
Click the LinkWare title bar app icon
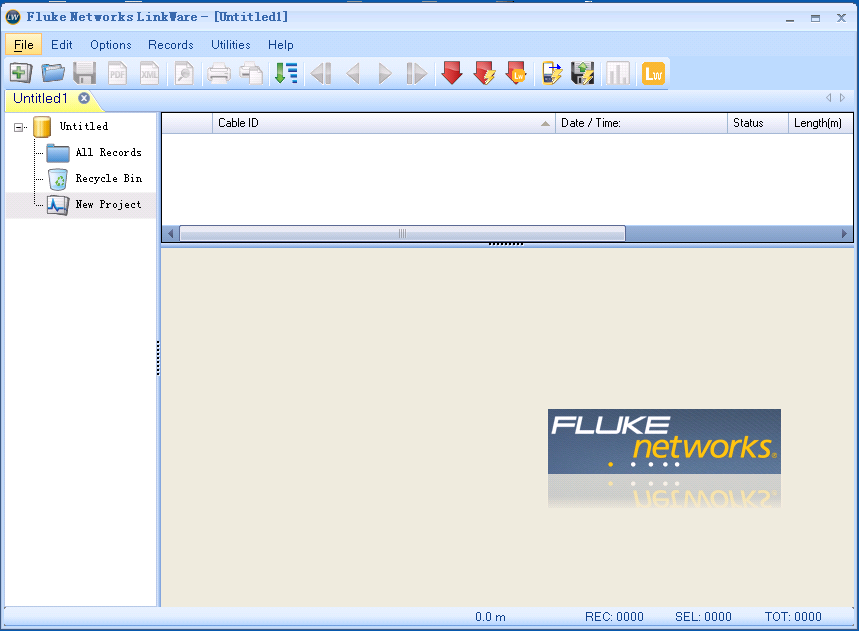13,17
